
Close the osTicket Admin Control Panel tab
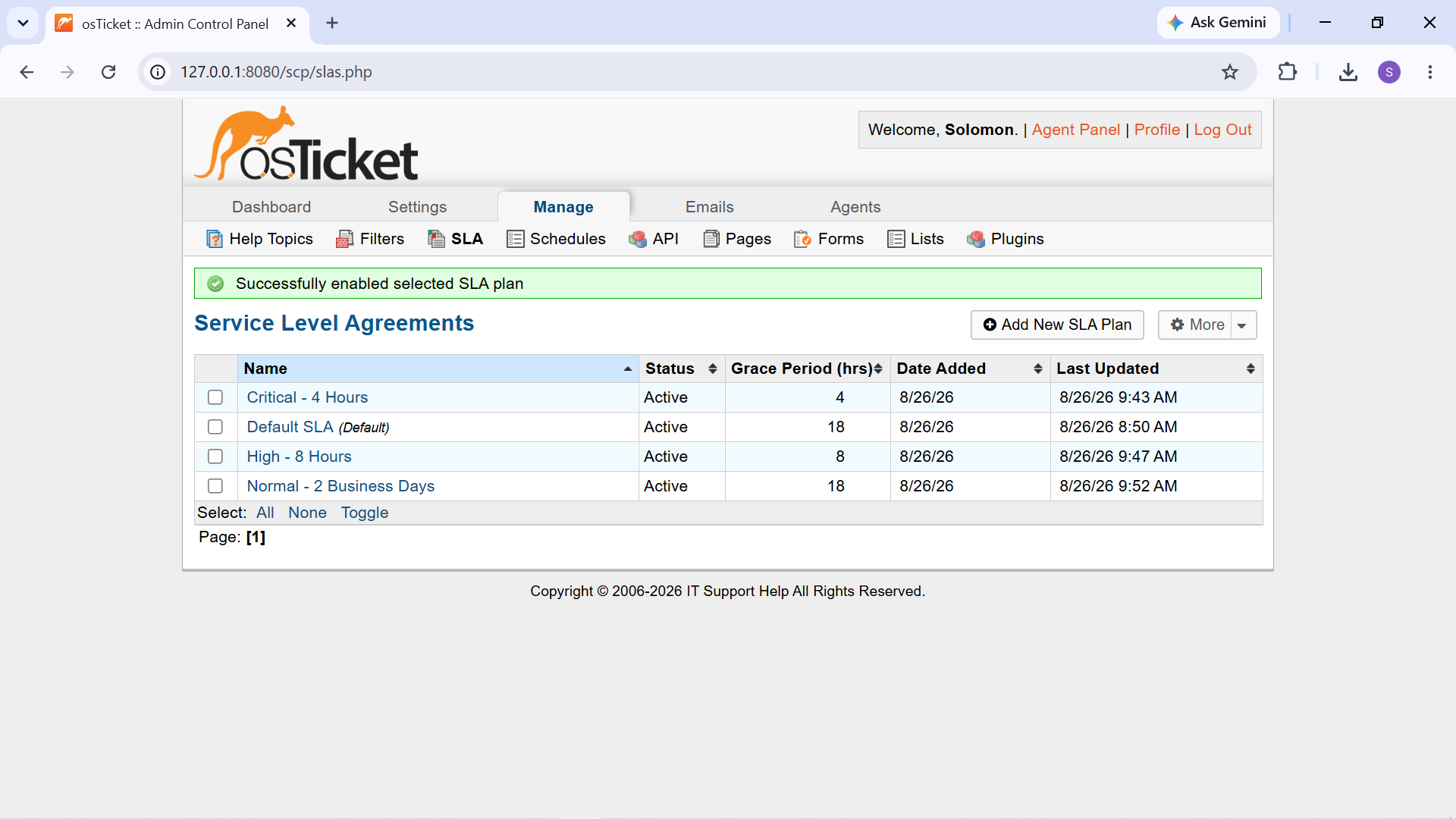pos(291,24)
